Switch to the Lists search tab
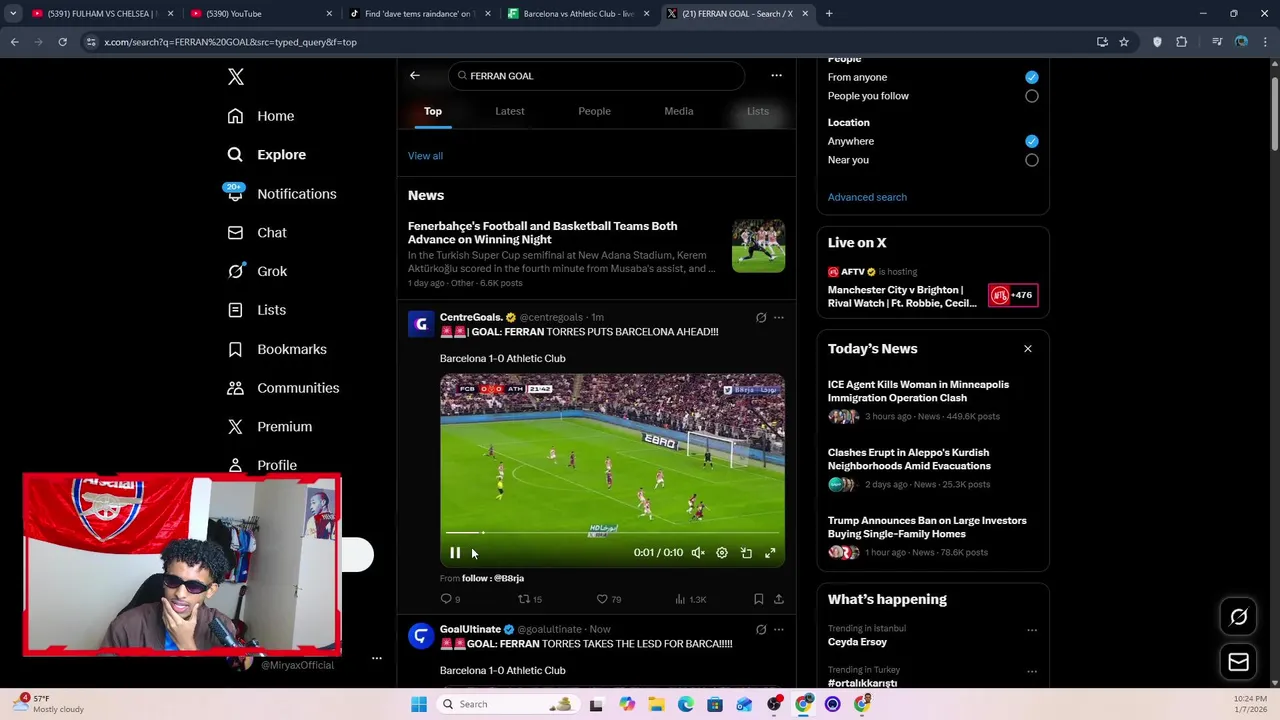 758,111
